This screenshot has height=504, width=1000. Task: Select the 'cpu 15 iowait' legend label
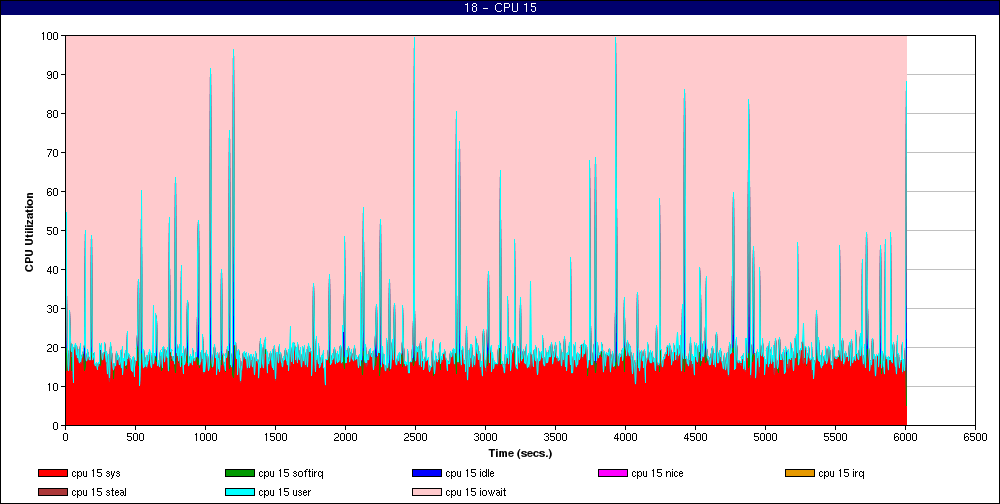[476, 493]
